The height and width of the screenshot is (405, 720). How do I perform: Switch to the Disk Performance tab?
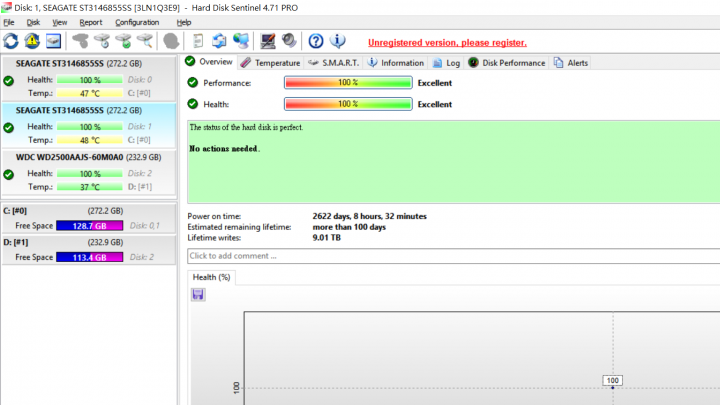click(507, 63)
